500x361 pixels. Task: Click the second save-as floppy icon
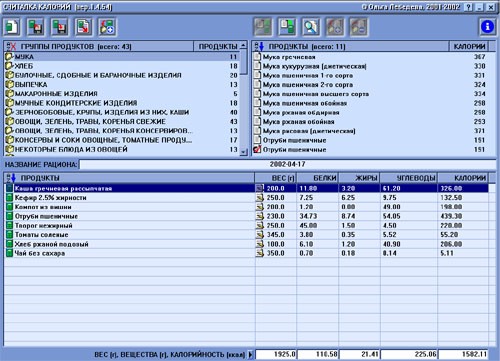(59, 27)
